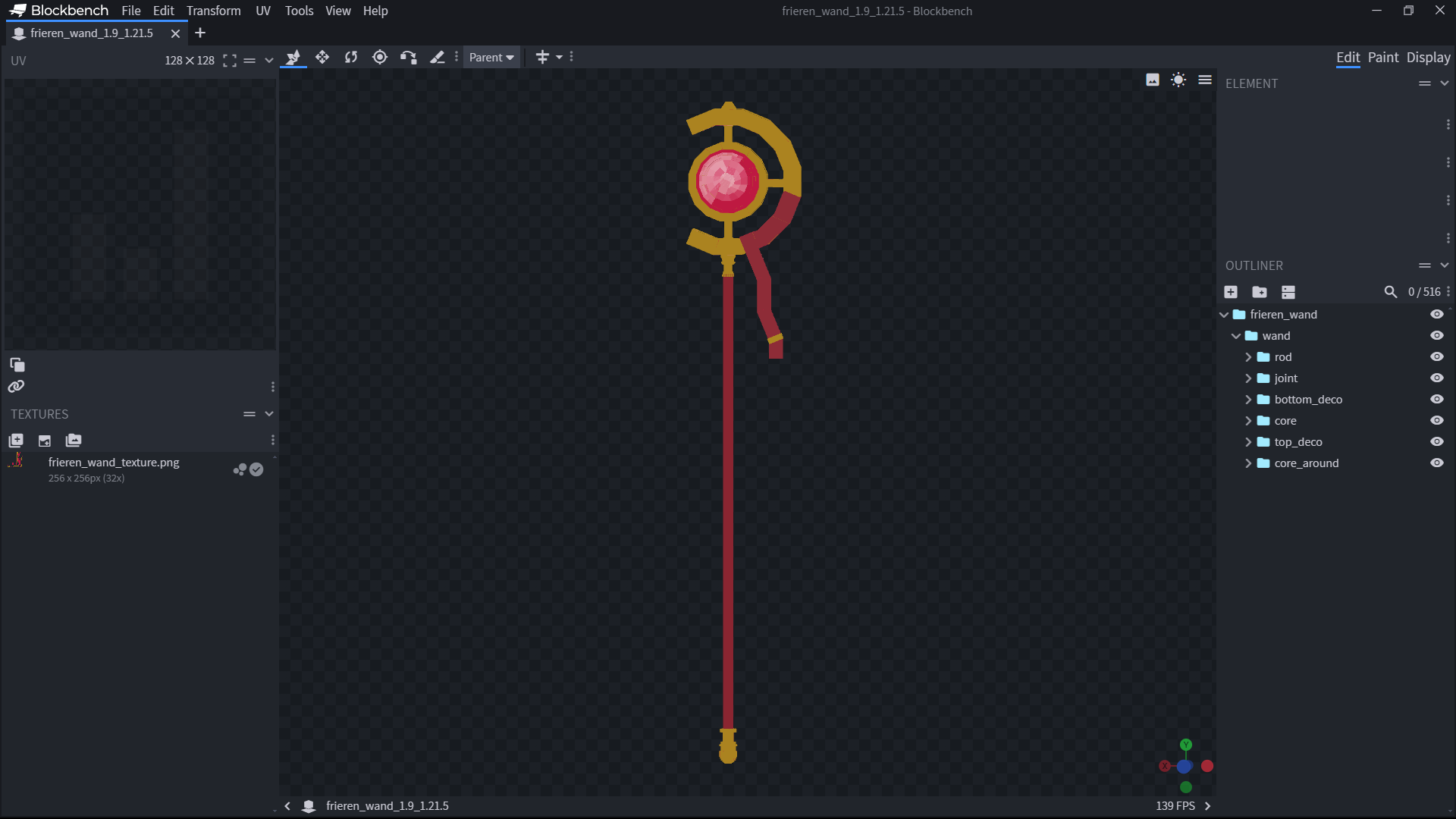
Task: Select the Vertex Snap tool
Action: tap(409, 58)
